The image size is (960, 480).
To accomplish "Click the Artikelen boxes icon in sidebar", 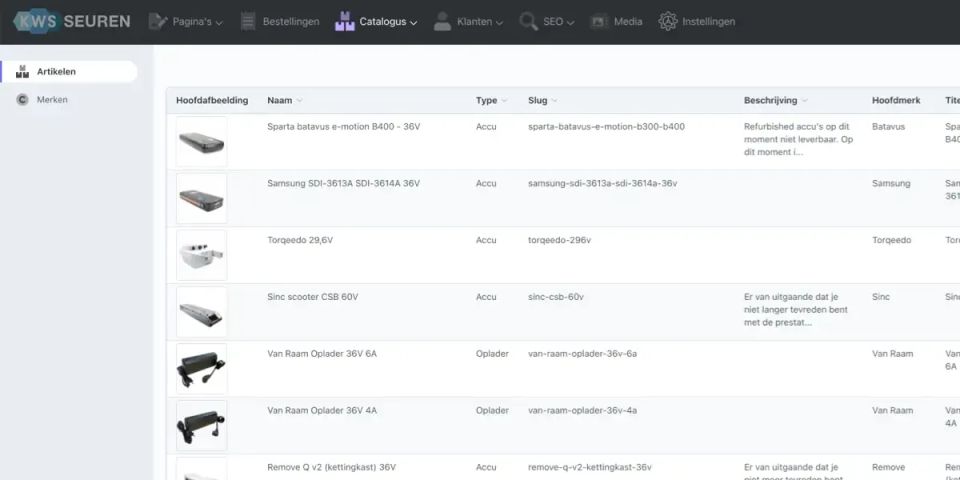I will click(23, 72).
